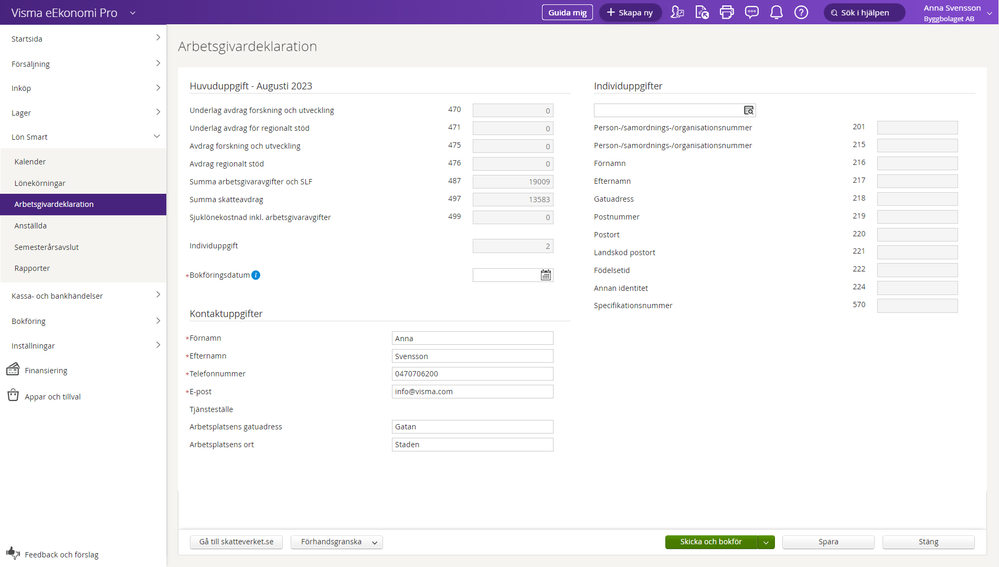
Task: Click the help question mark icon
Action: click(x=801, y=12)
